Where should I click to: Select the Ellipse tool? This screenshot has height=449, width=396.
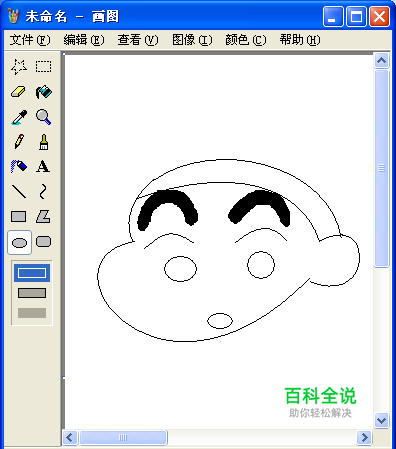click(x=19, y=242)
